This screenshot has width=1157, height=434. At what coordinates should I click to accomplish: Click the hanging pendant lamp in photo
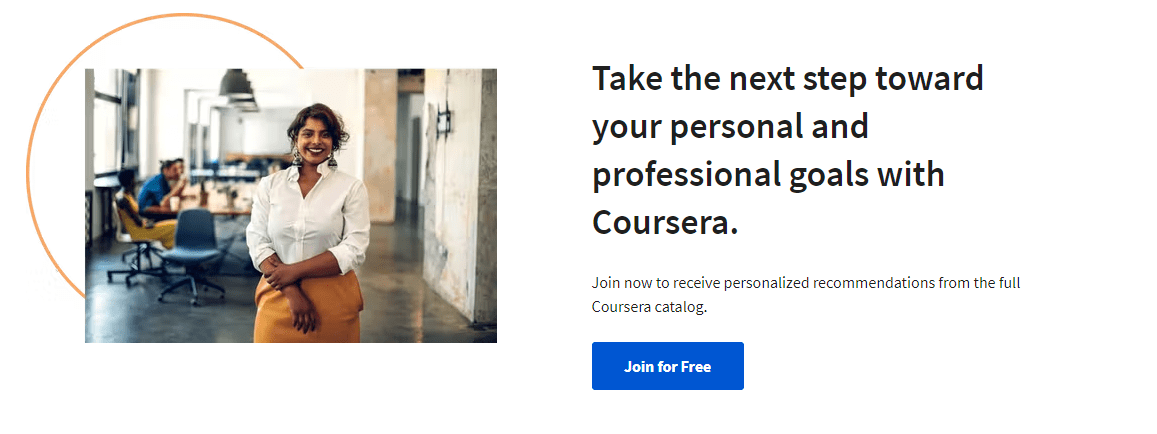[236, 86]
